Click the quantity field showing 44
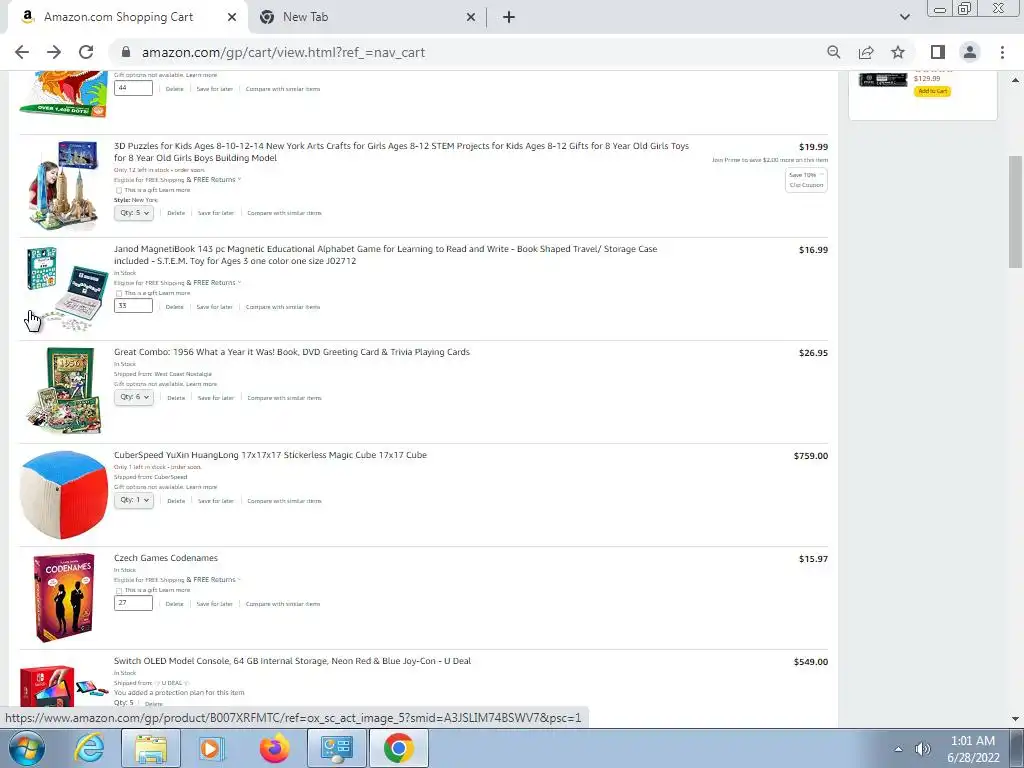Screen dimensions: 1024x768 (133, 88)
